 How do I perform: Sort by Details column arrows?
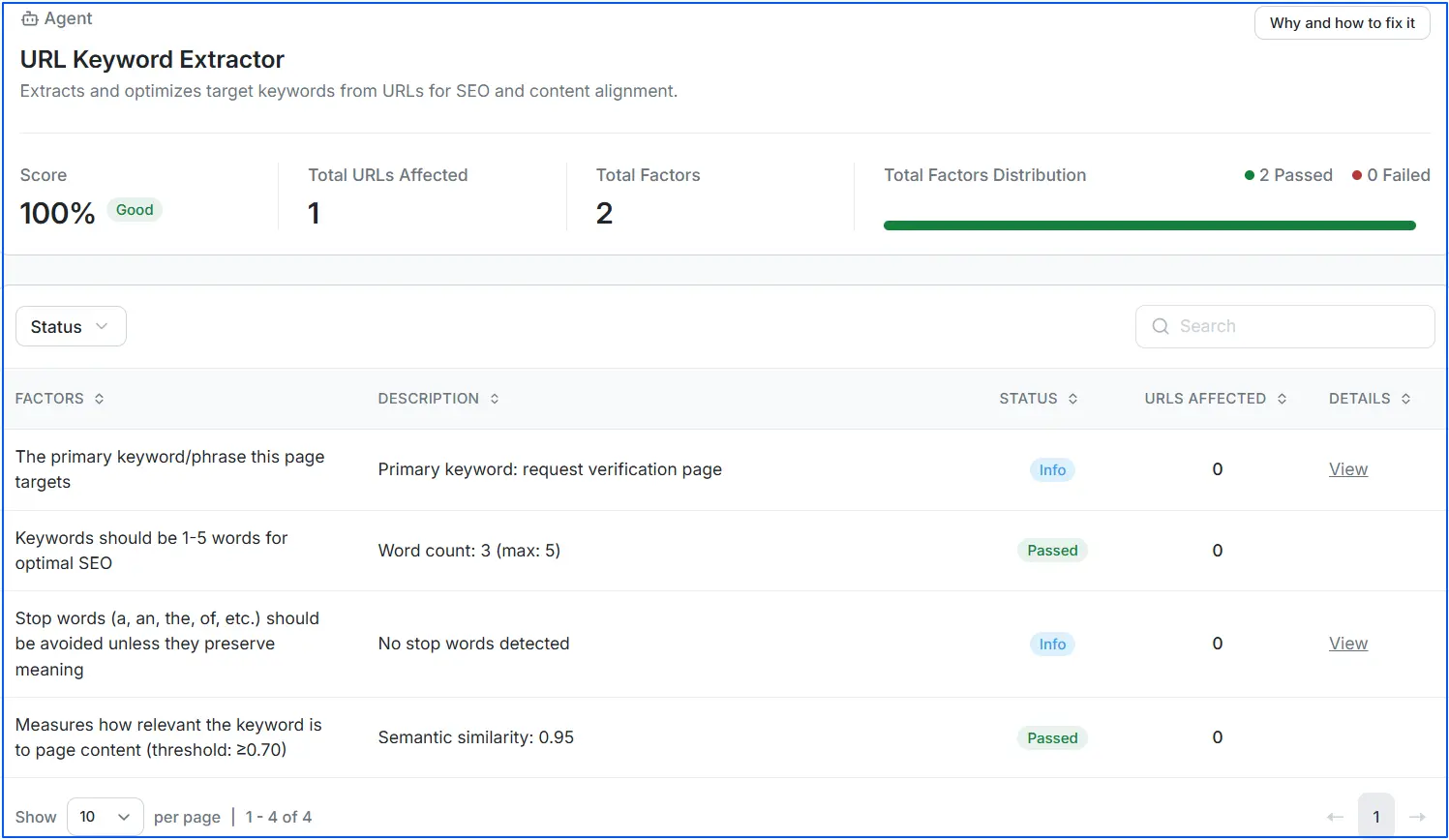tap(1405, 399)
